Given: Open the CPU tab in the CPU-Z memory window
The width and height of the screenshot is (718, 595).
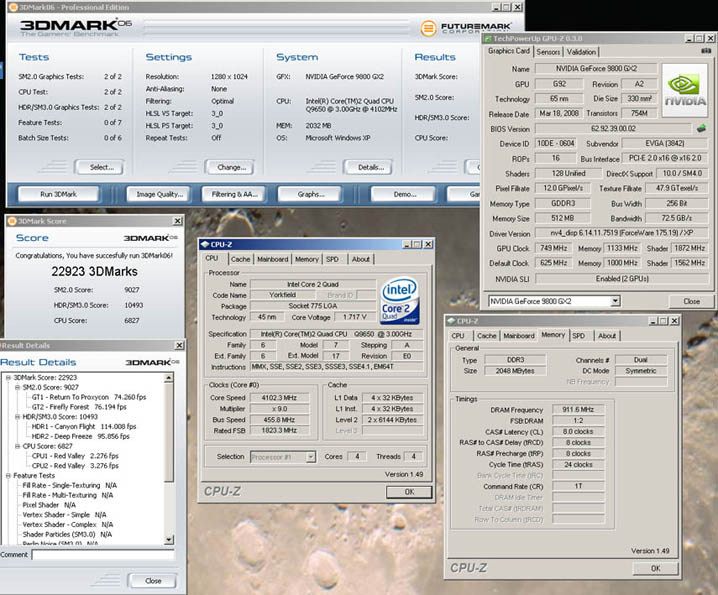Looking at the screenshot, I should coord(458,335).
